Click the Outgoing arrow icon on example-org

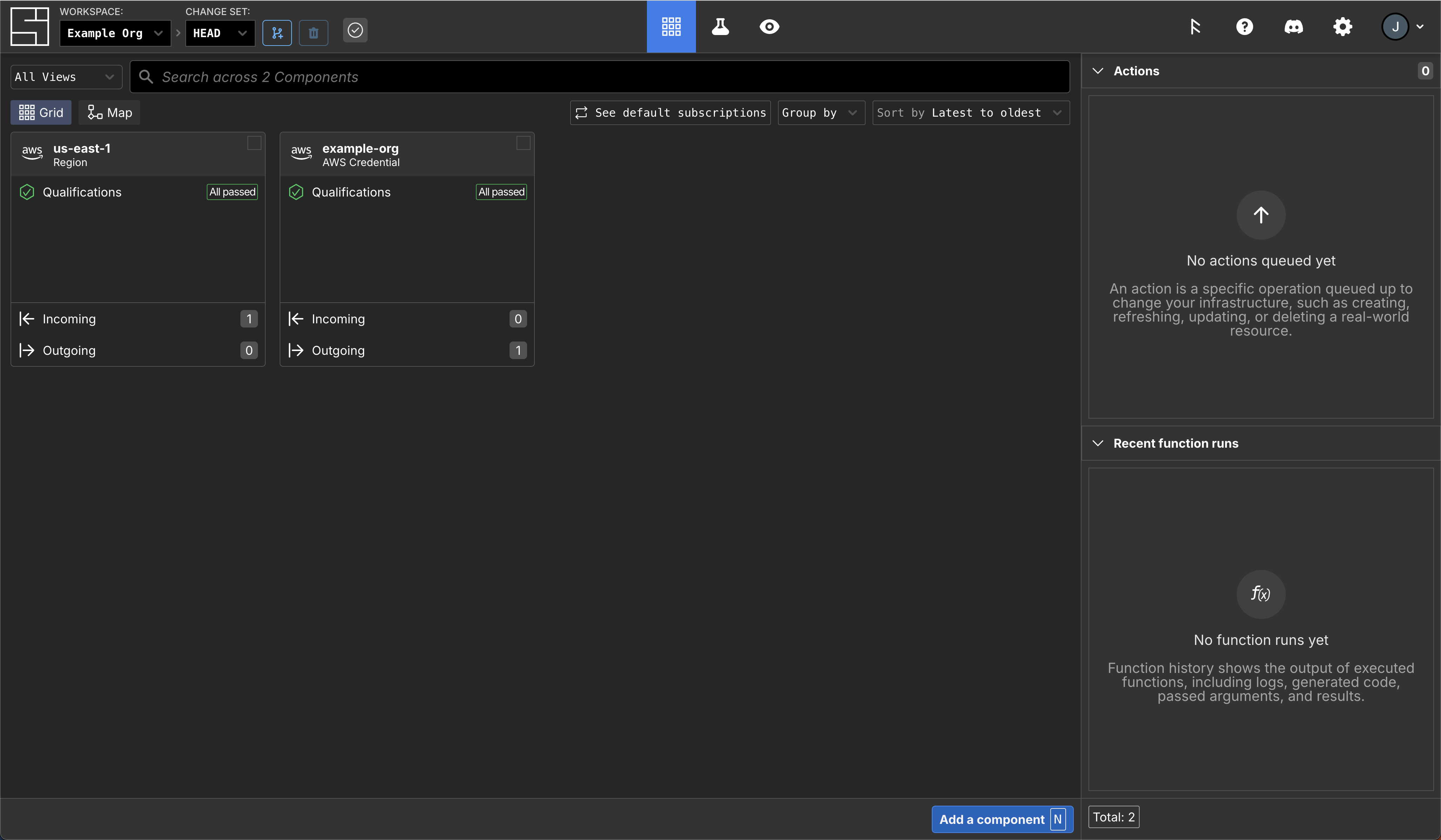296,350
